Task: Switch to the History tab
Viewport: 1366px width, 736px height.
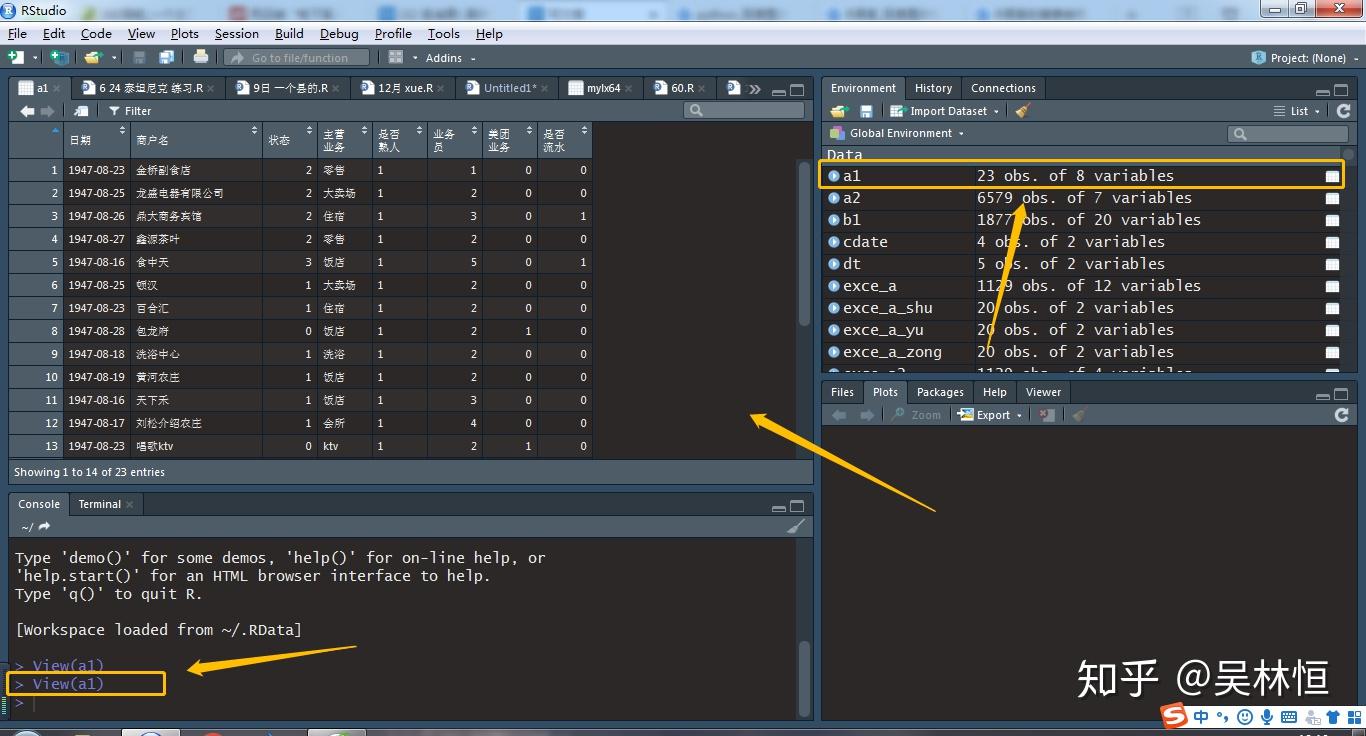Action: [933, 88]
